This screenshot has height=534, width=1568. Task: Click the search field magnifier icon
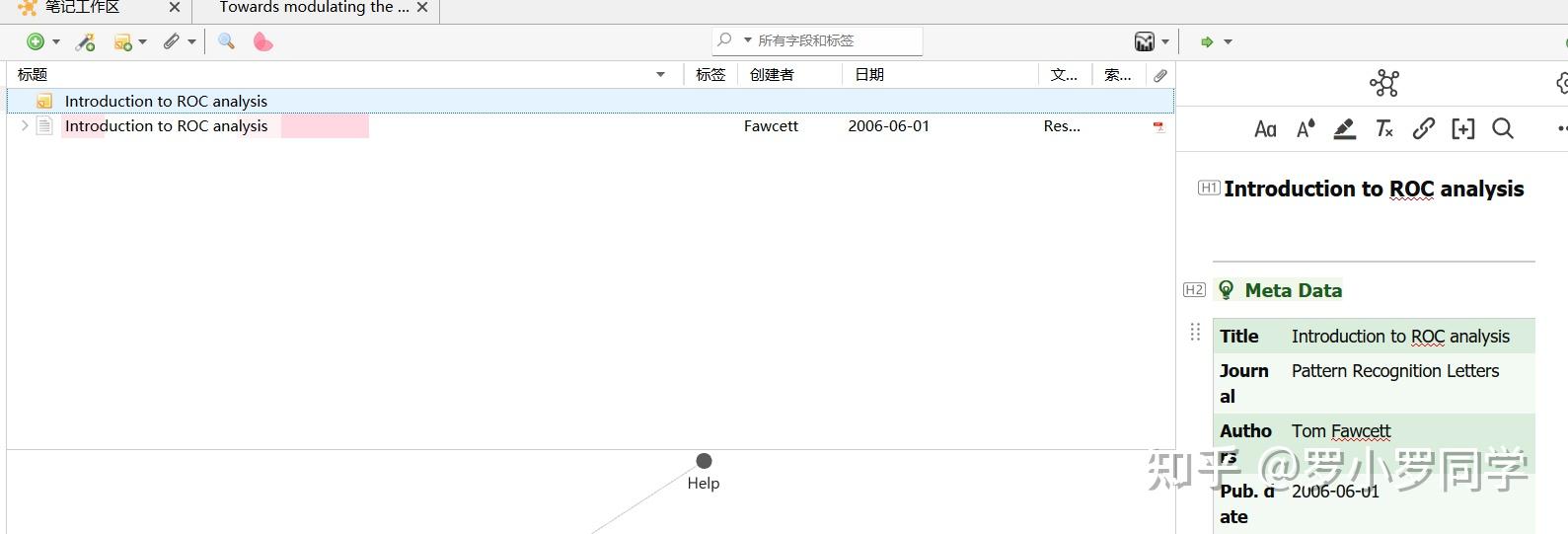pyautogui.click(x=725, y=39)
